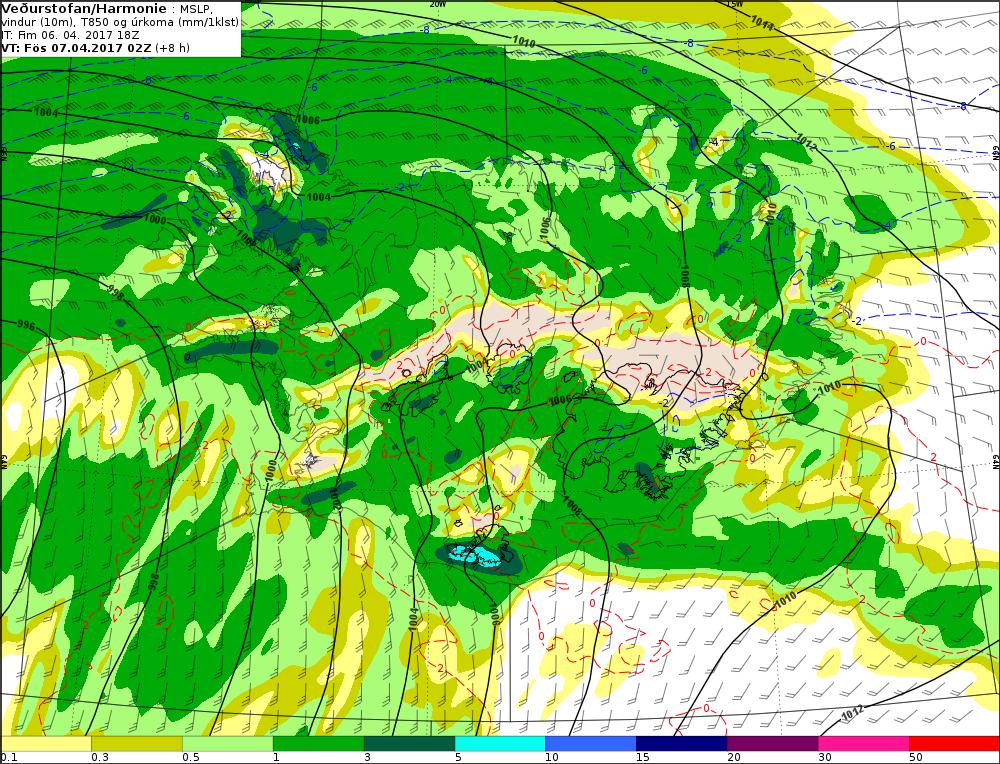The width and height of the screenshot is (1000, 764).
Task: Pick the cyan 5–10 legend swatch
Action: tap(500, 744)
